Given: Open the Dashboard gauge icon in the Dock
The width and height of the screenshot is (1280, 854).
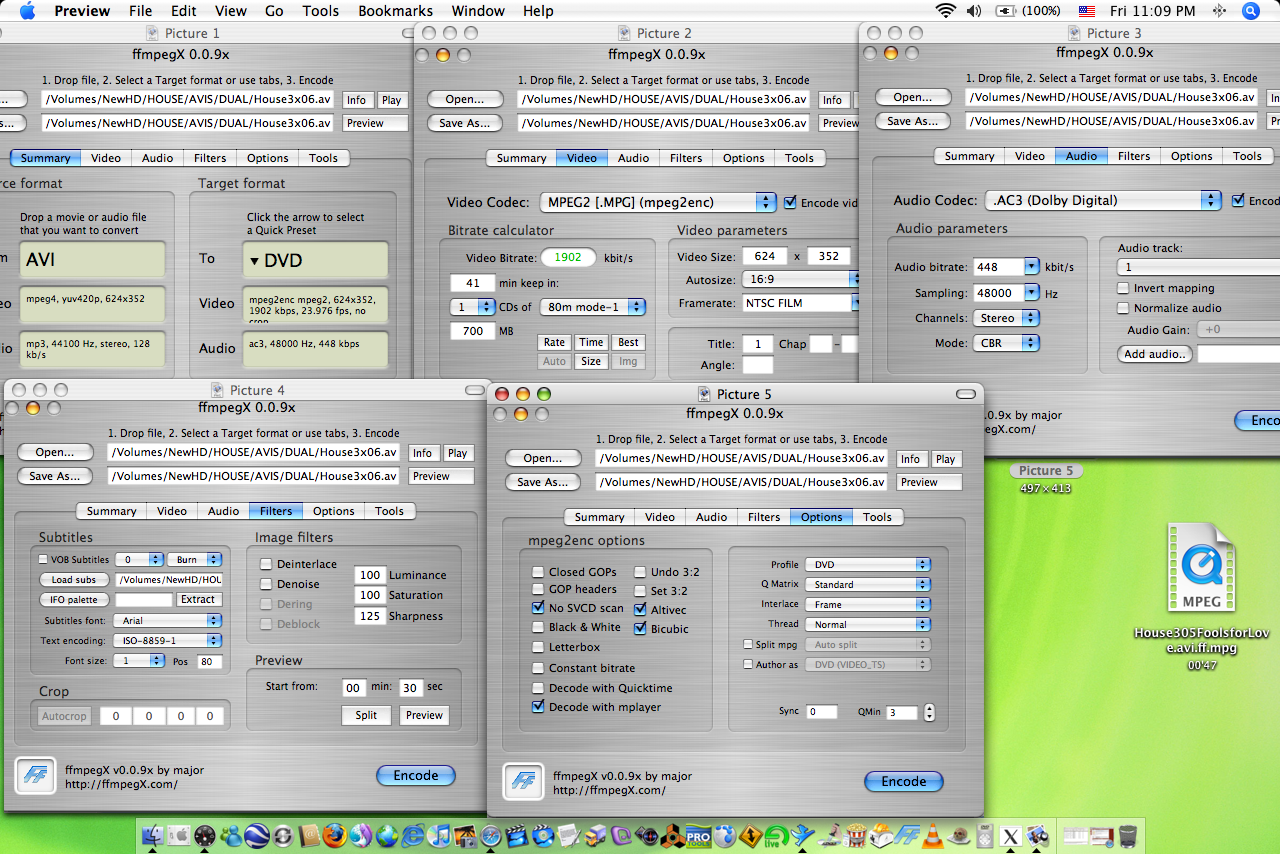Looking at the screenshot, I should [x=204, y=834].
